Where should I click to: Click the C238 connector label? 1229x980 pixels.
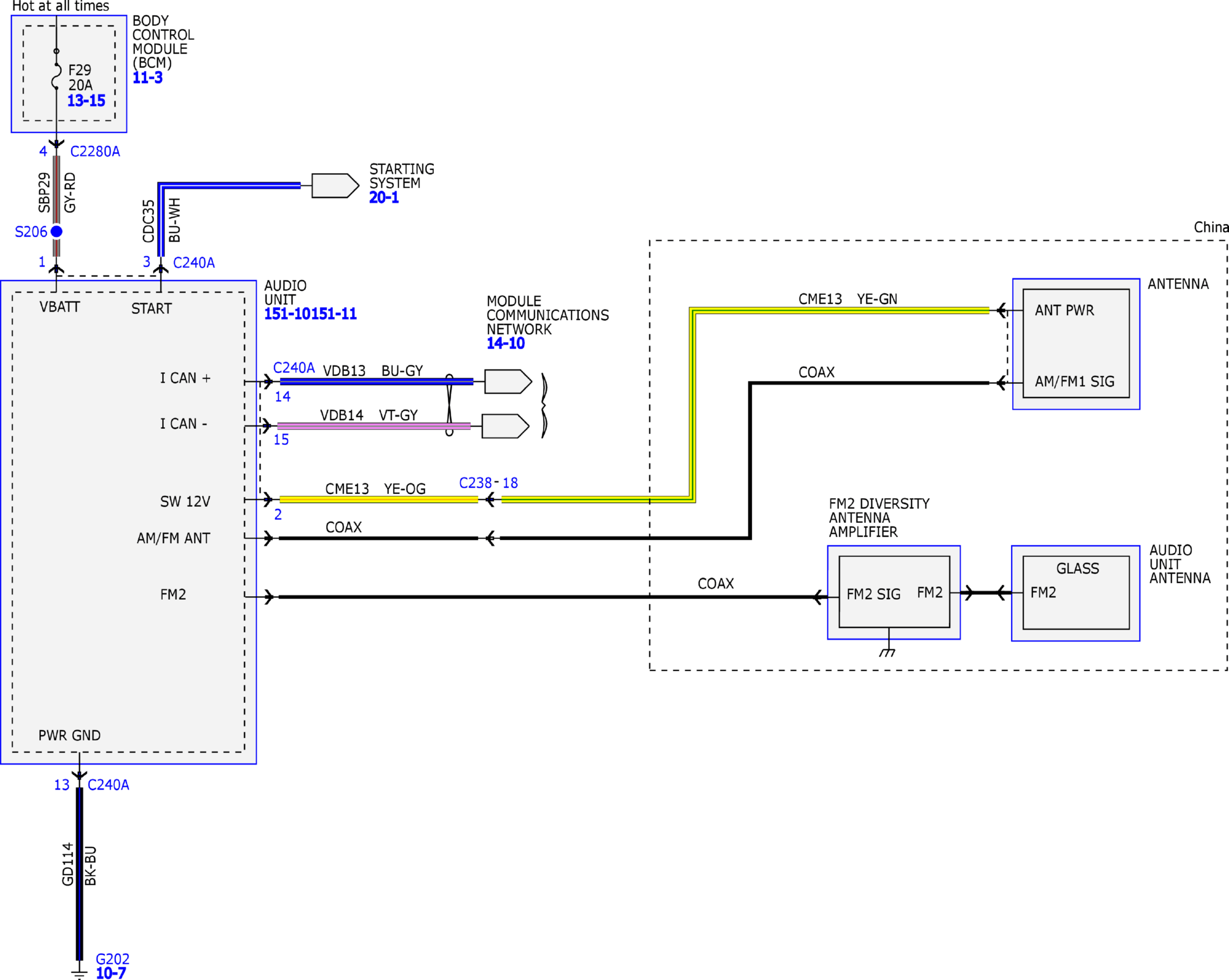pyautogui.click(x=475, y=483)
